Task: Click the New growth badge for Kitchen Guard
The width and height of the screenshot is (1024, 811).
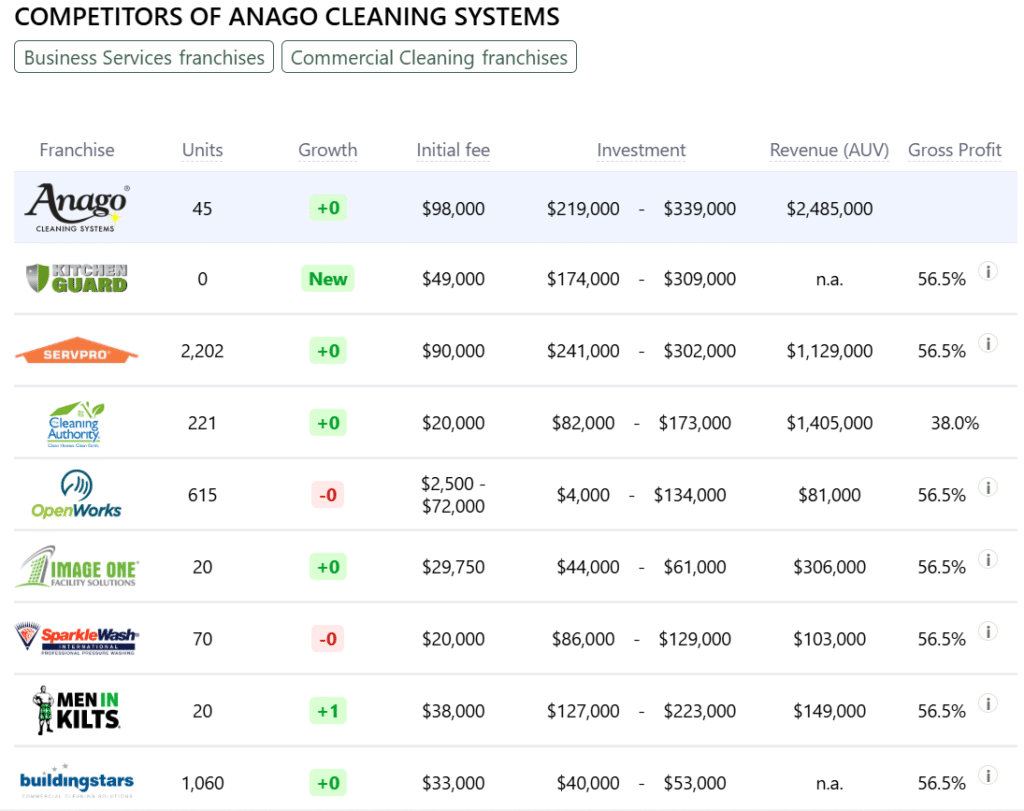Action: pyautogui.click(x=328, y=279)
